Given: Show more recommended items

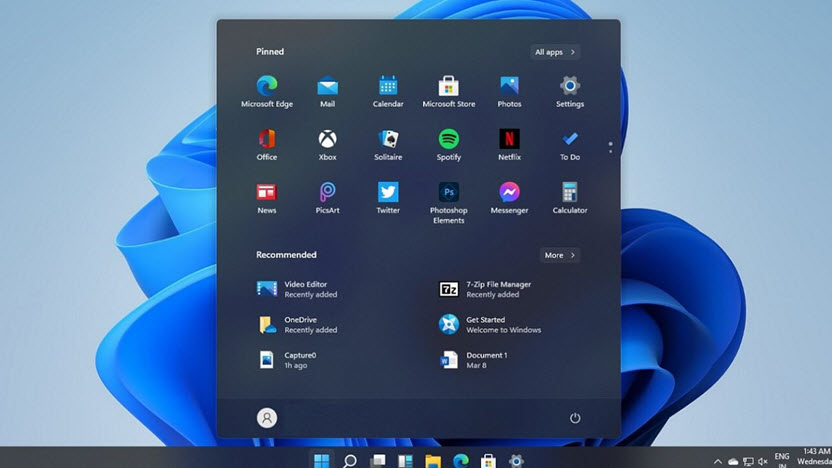Looking at the screenshot, I should pos(559,255).
